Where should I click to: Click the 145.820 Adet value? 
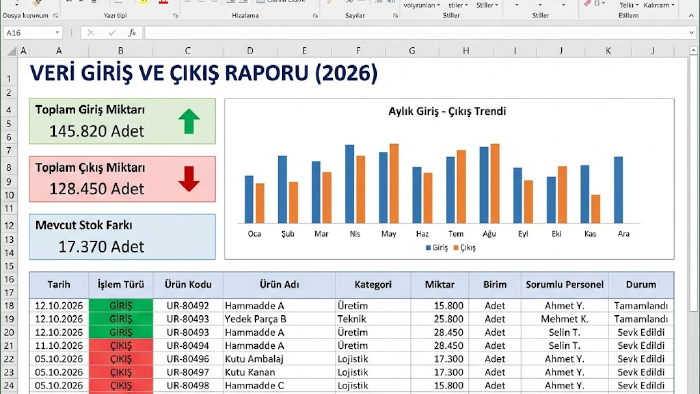click(96, 131)
